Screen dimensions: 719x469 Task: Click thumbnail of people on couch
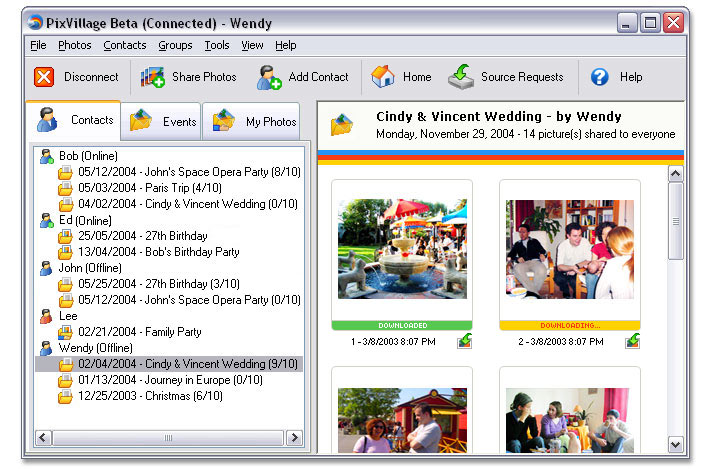pos(570,420)
